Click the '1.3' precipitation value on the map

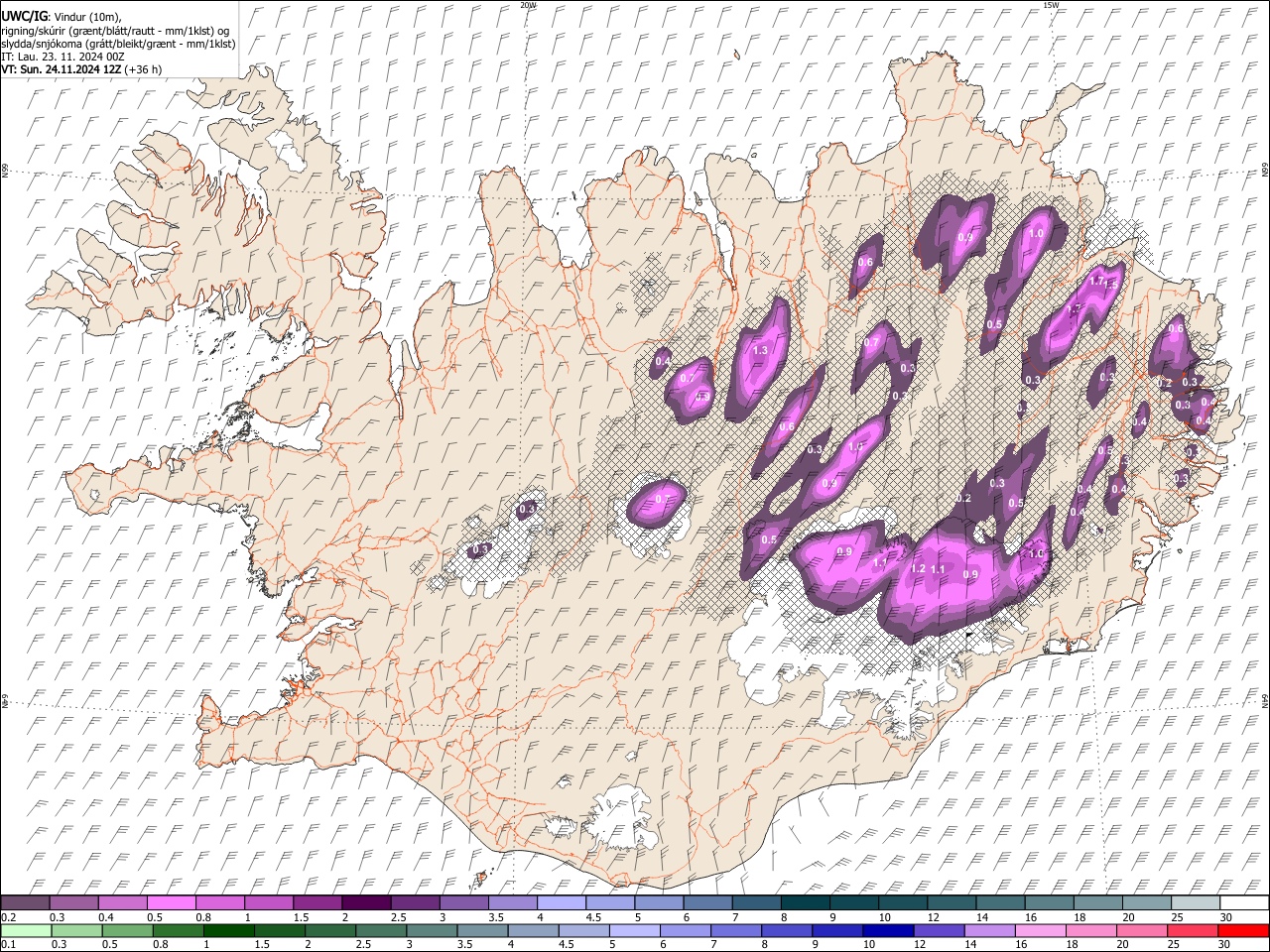762,351
